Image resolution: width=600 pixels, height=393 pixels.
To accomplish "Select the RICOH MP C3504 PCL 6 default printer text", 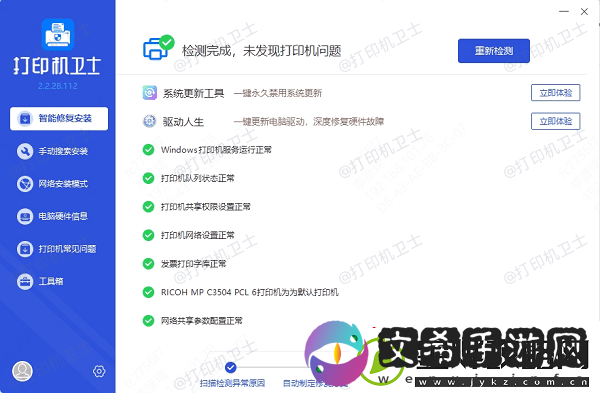I will [x=250, y=292].
